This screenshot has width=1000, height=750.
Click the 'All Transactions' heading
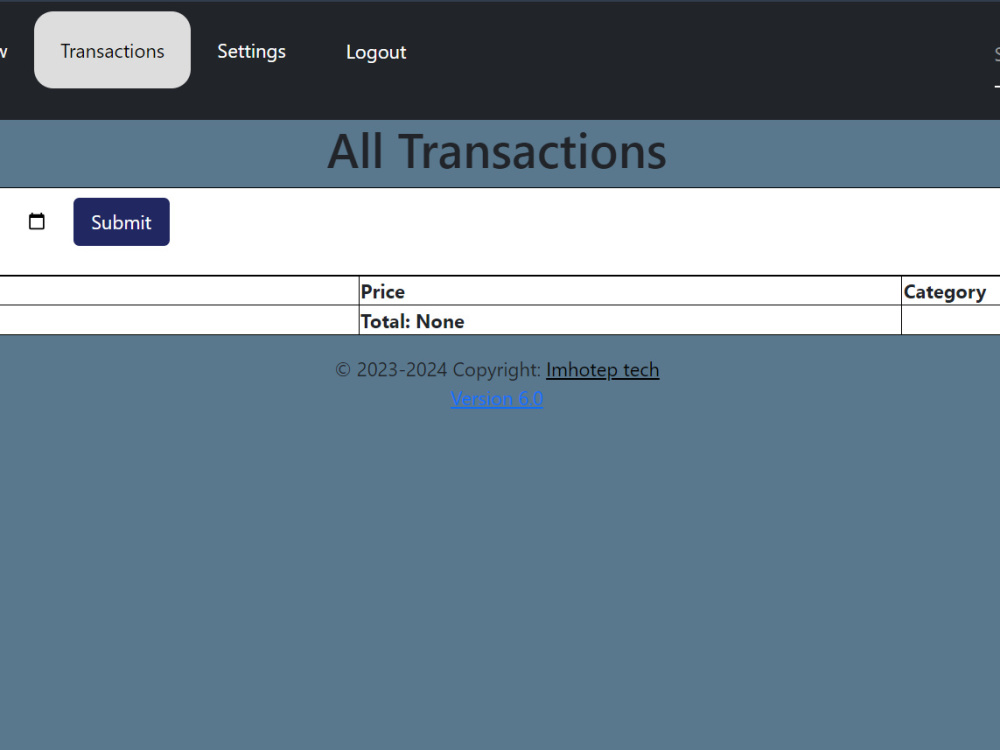point(497,152)
